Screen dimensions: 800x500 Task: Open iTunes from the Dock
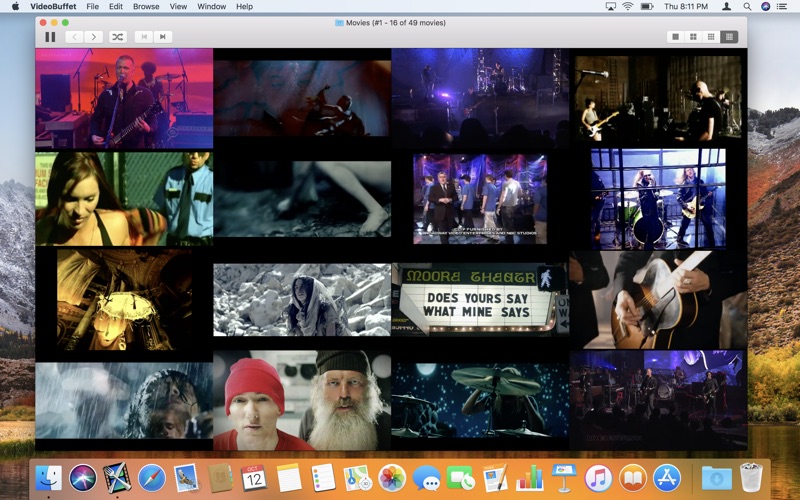[x=598, y=478]
